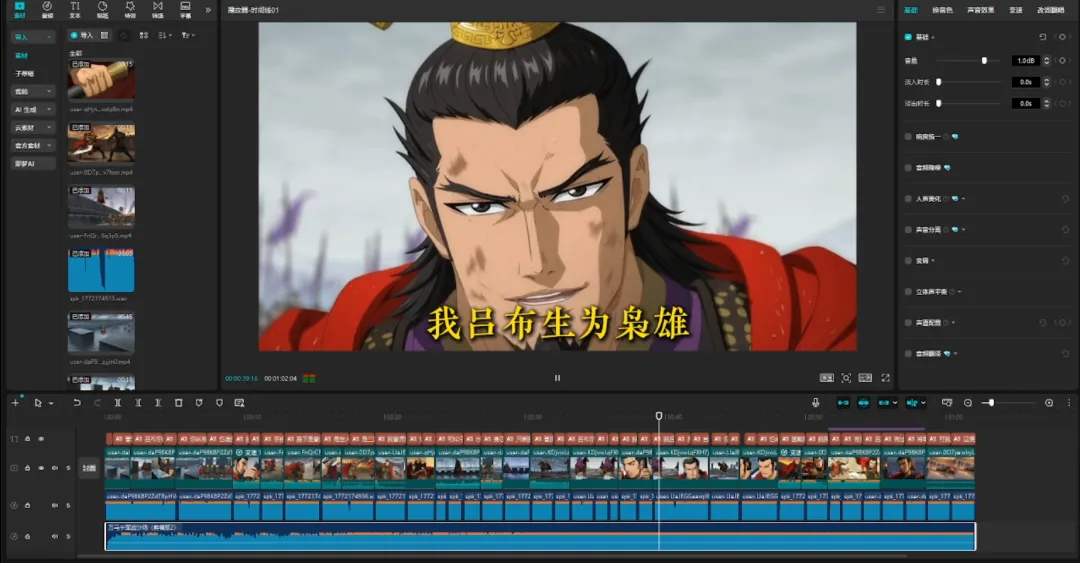Expand the 云素材 cloud material dropdown
This screenshot has width=1080, height=563.
[x=49, y=127]
